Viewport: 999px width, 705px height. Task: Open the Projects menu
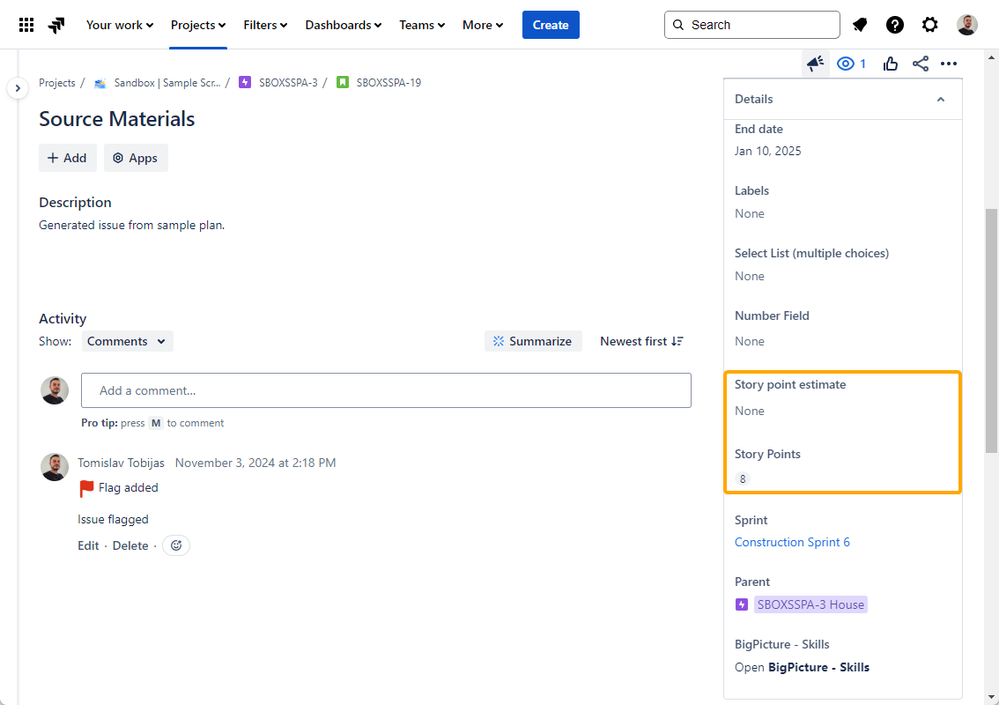pyautogui.click(x=198, y=25)
